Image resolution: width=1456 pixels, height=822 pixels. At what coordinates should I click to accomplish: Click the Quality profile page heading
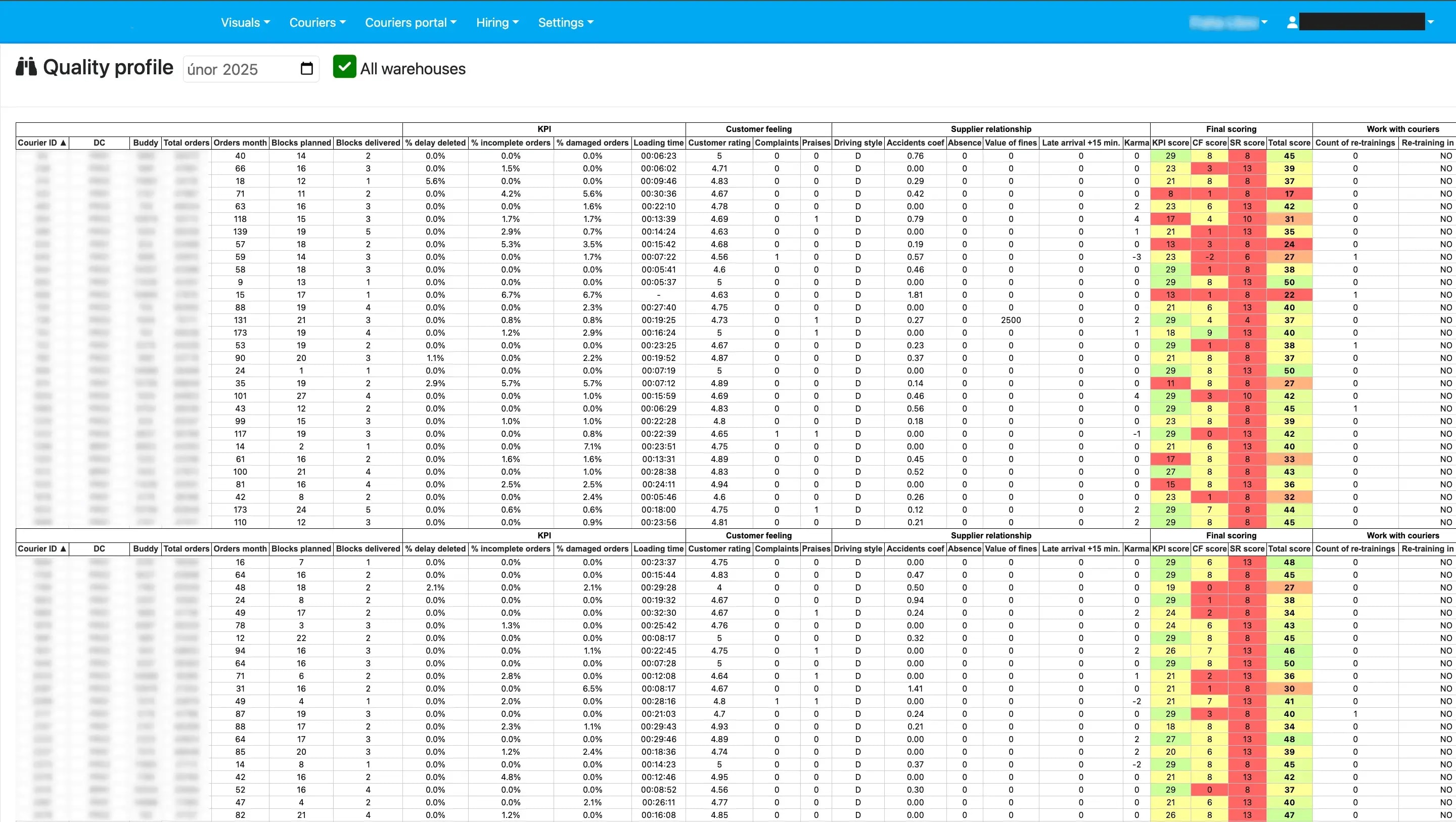(x=108, y=67)
